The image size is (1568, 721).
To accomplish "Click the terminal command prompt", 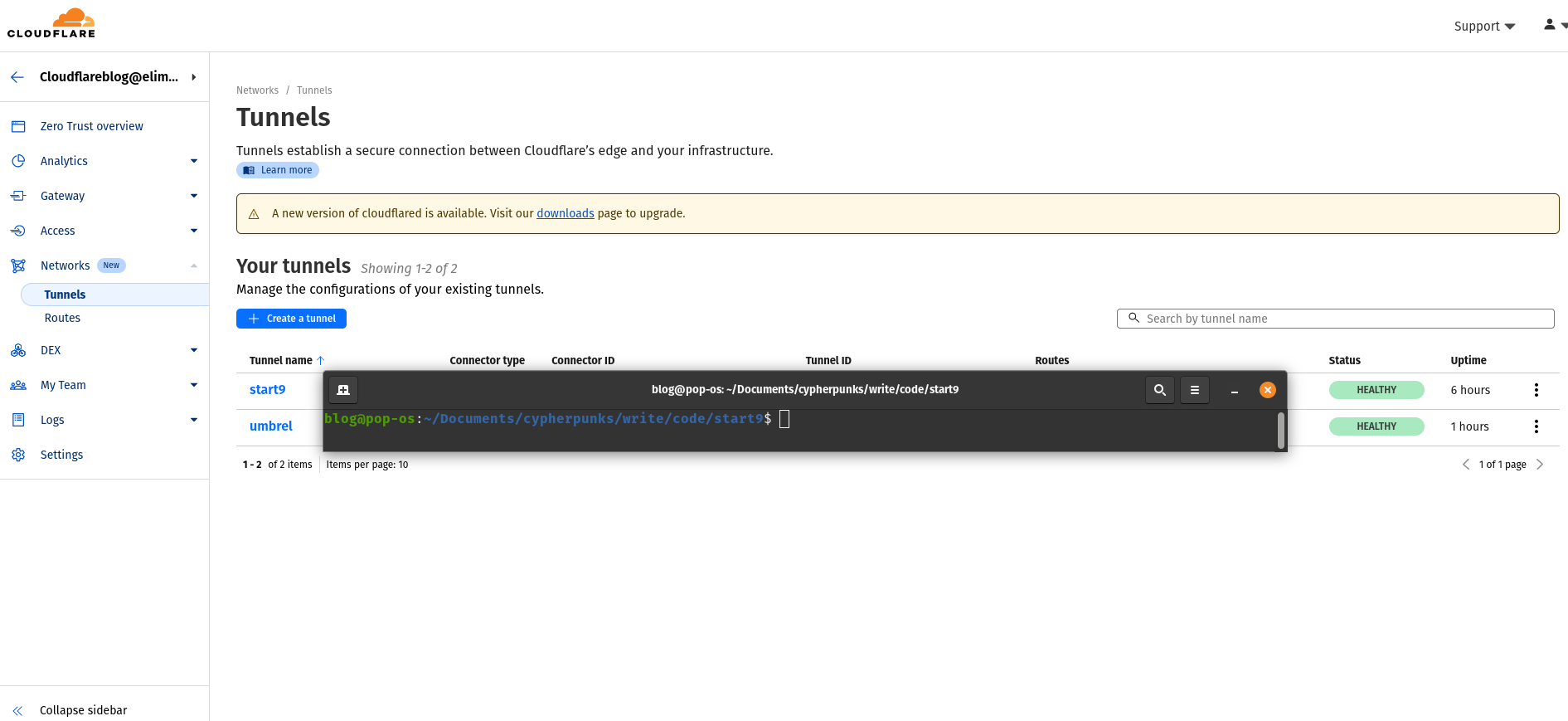I will (548, 419).
